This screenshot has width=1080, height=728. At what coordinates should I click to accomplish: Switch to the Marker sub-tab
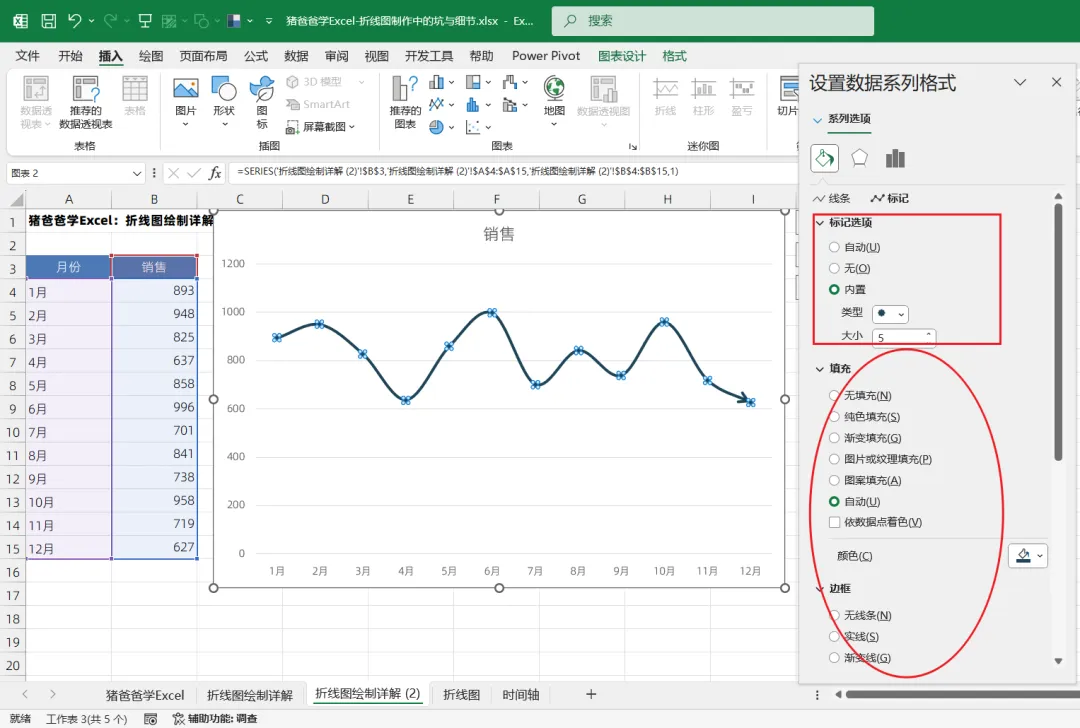890,198
